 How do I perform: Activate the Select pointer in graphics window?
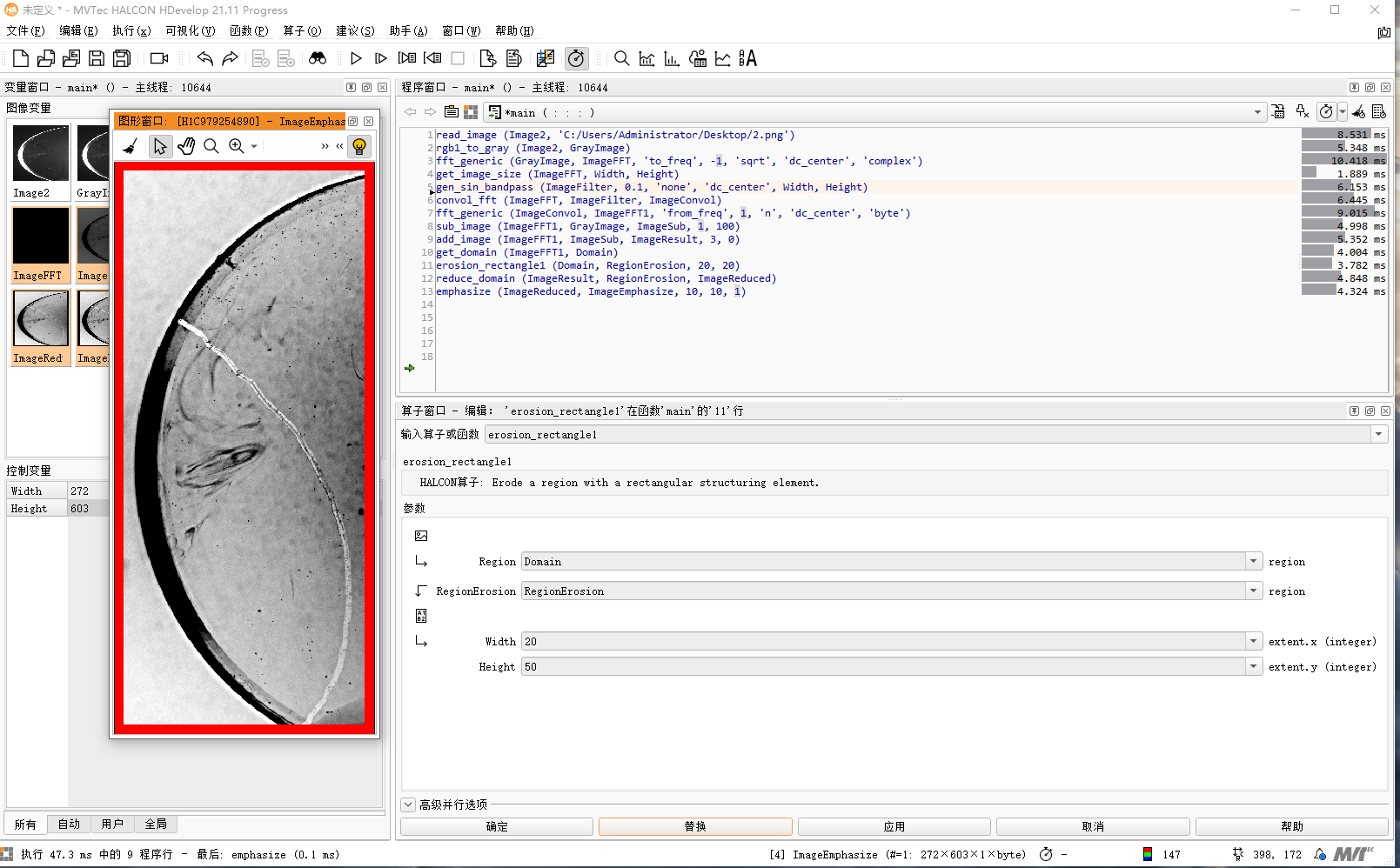[x=160, y=146]
